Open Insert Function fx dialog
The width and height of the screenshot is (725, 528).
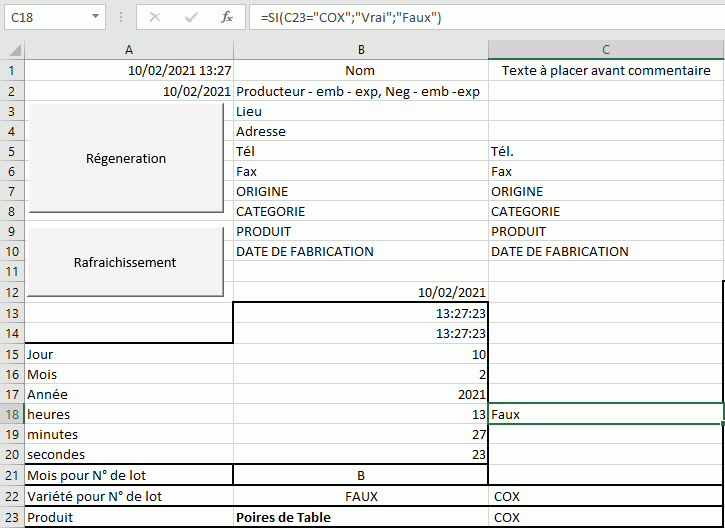[227, 17]
